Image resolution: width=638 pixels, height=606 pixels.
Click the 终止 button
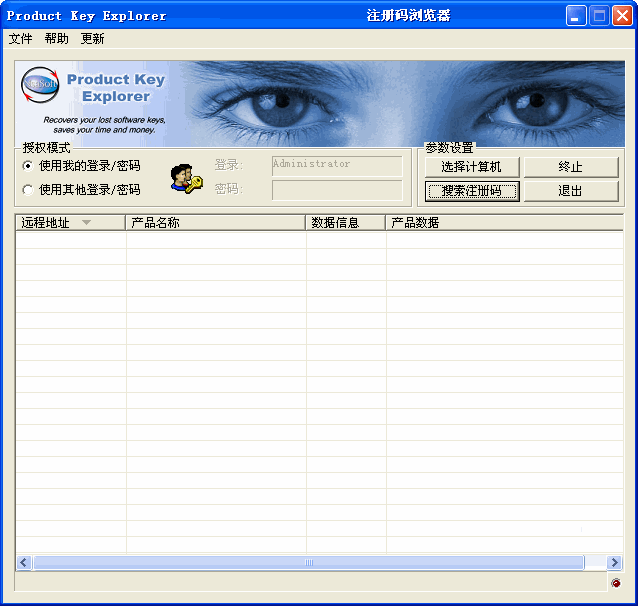(571, 167)
